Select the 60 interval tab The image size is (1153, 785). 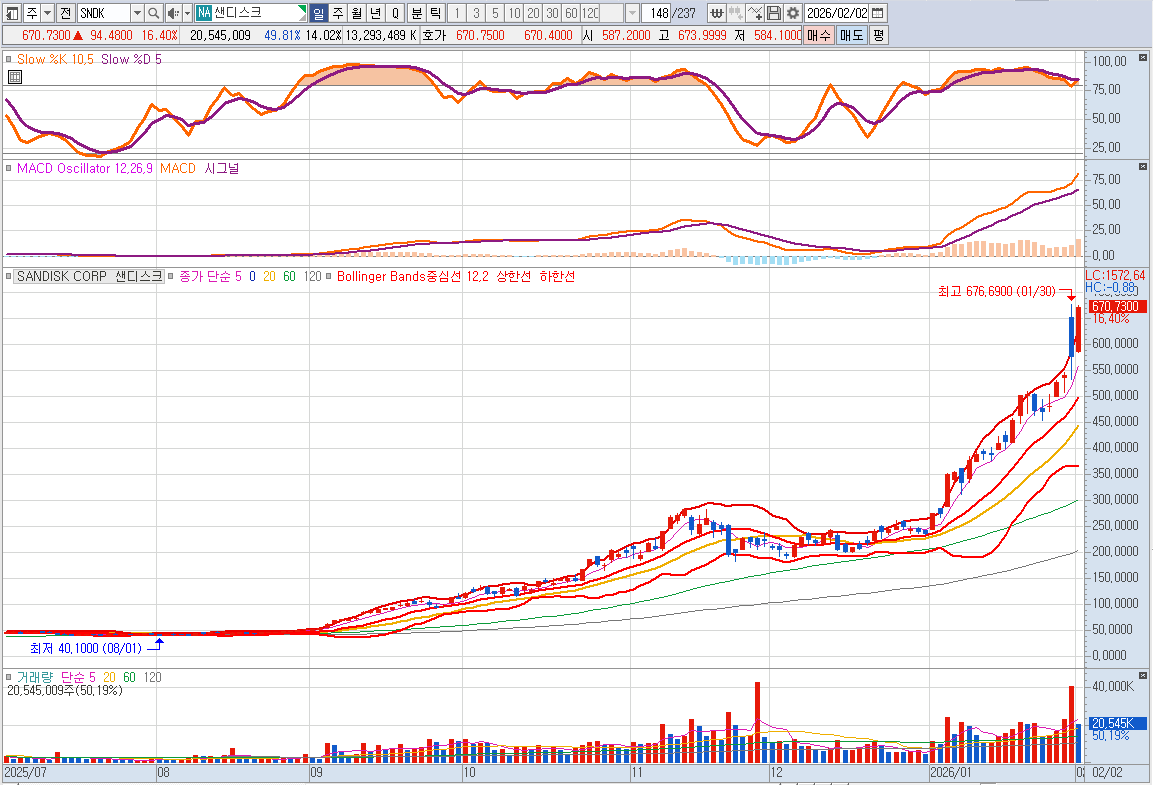[570, 13]
